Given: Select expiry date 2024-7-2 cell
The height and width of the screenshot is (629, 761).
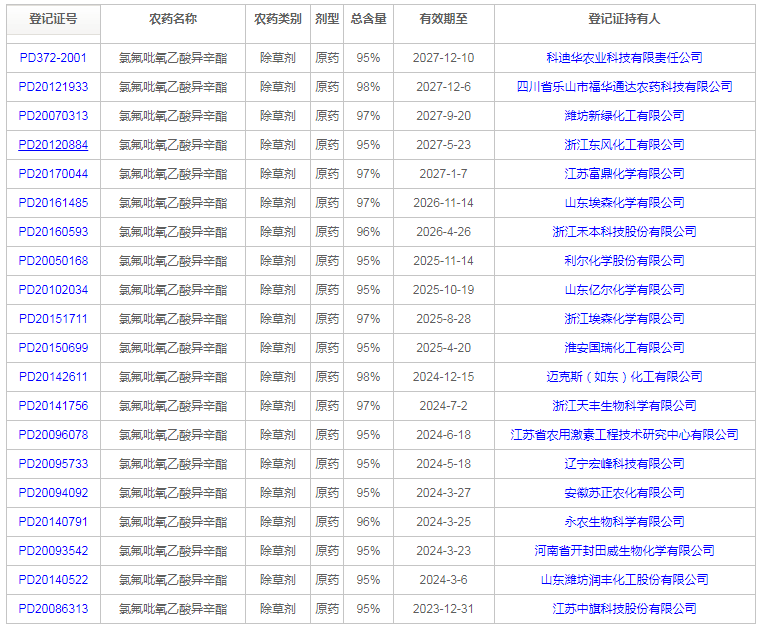Looking at the screenshot, I should click(444, 406).
